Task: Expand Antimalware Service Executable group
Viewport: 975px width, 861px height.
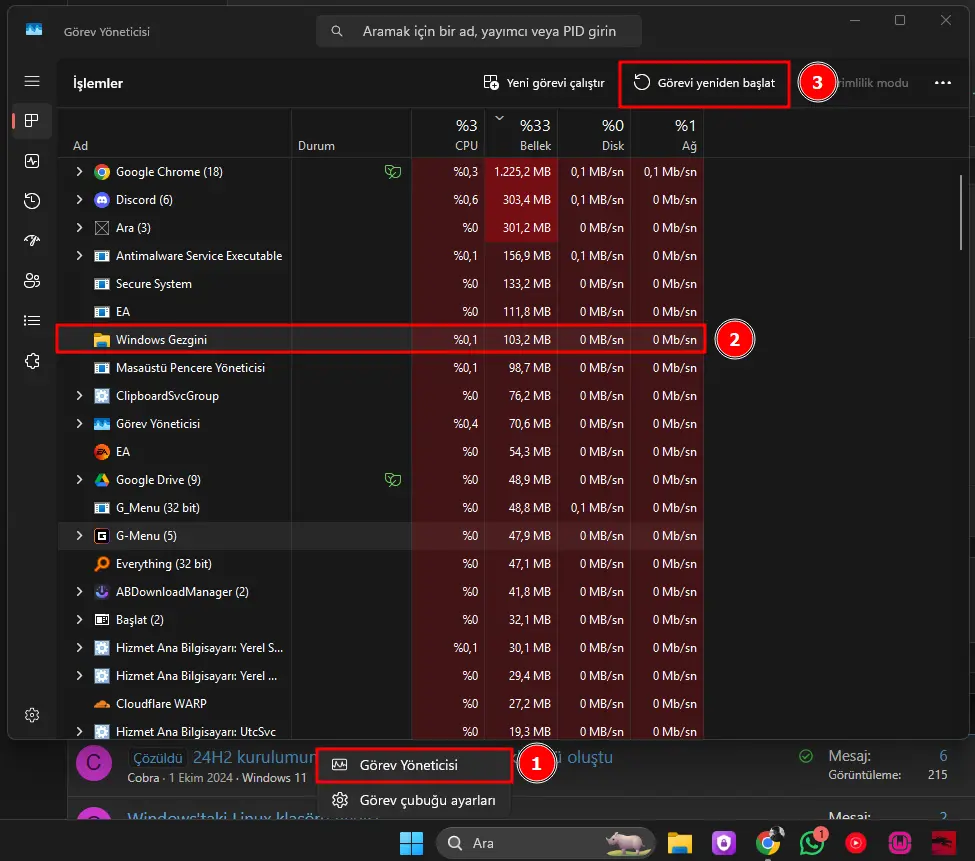Action: 79,256
